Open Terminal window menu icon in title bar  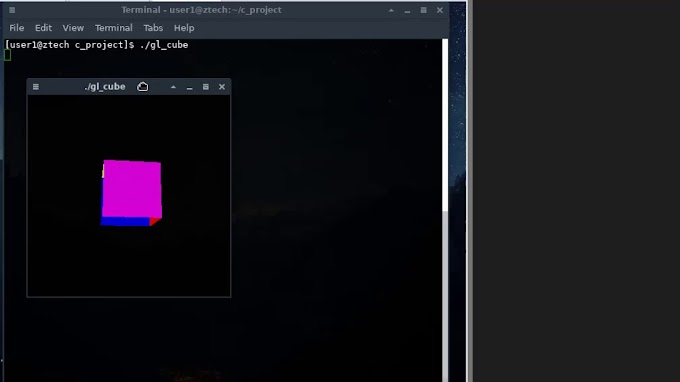pyautogui.click(x=12, y=10)
